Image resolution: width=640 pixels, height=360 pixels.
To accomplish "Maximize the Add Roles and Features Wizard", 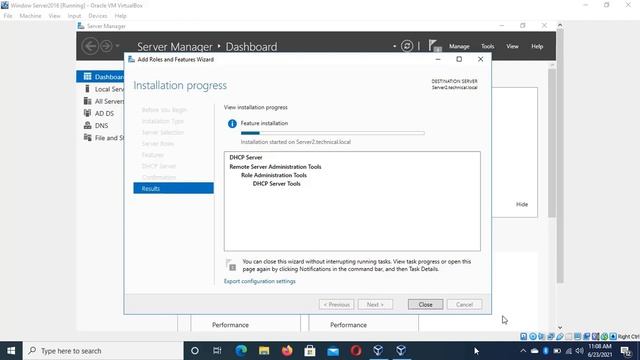I will (459, 59).
